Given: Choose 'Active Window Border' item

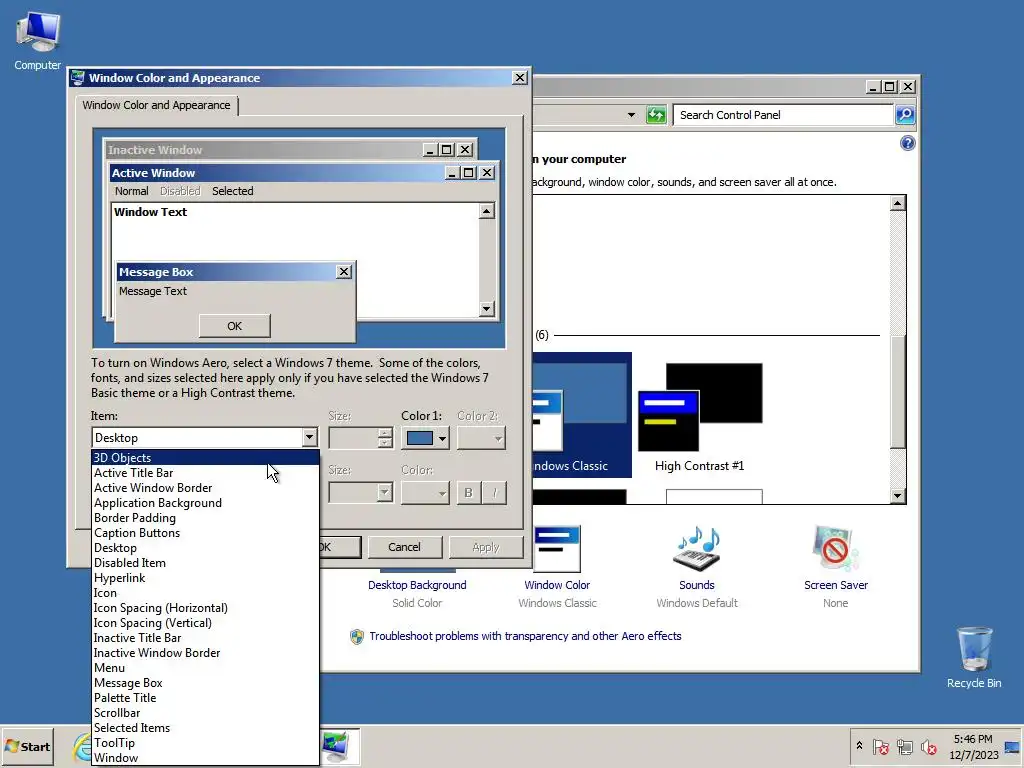Looking at the screenshot, I should click(x=205, y=488).
